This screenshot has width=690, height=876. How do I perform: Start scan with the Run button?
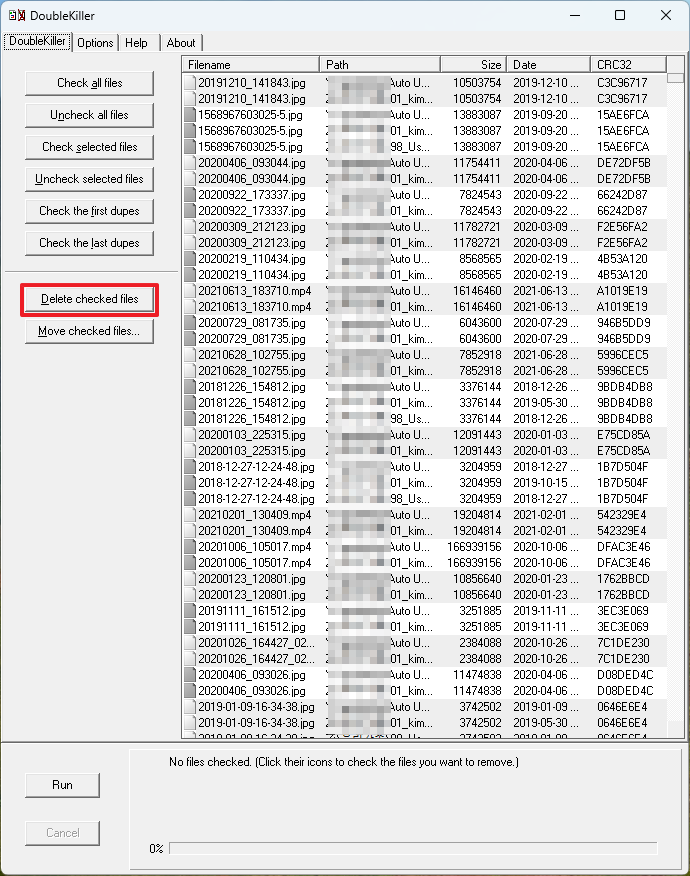coord(63,785)
